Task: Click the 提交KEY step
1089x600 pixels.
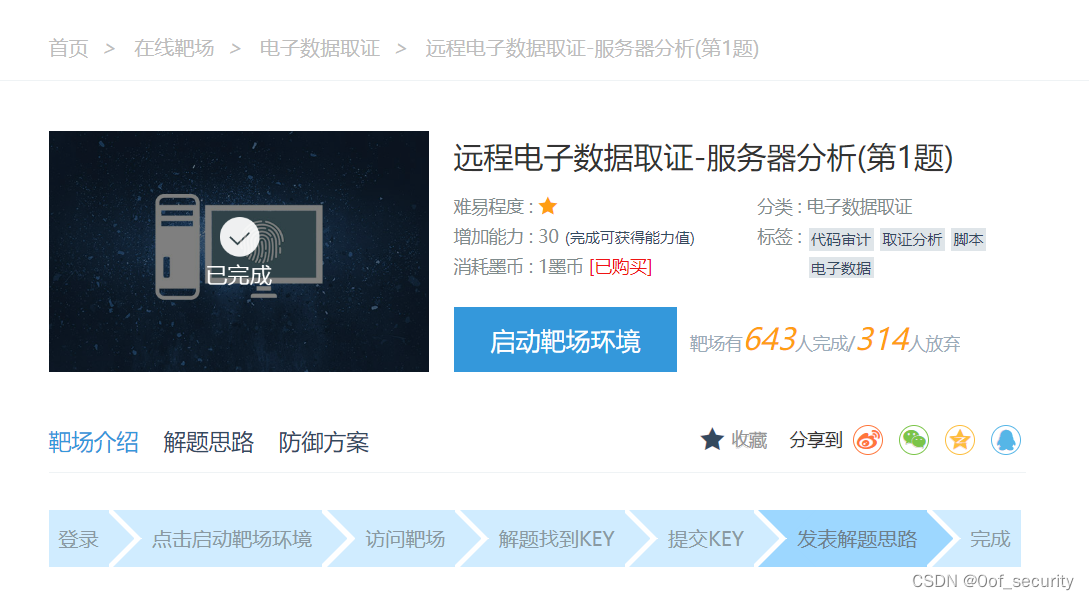Action: click(706, 539)
